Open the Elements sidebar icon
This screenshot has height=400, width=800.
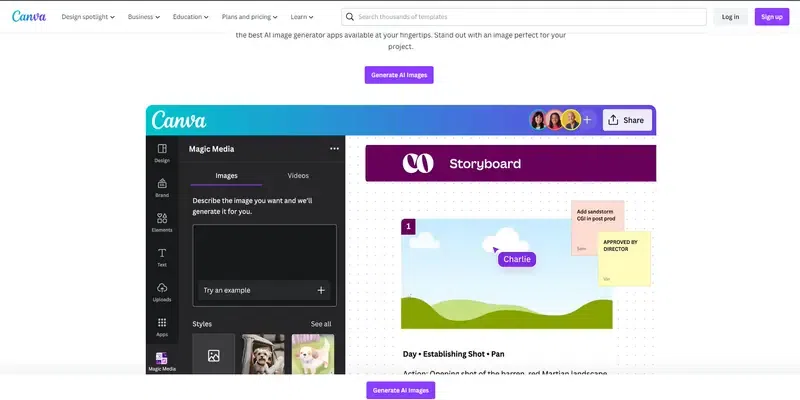coord(162,222)
